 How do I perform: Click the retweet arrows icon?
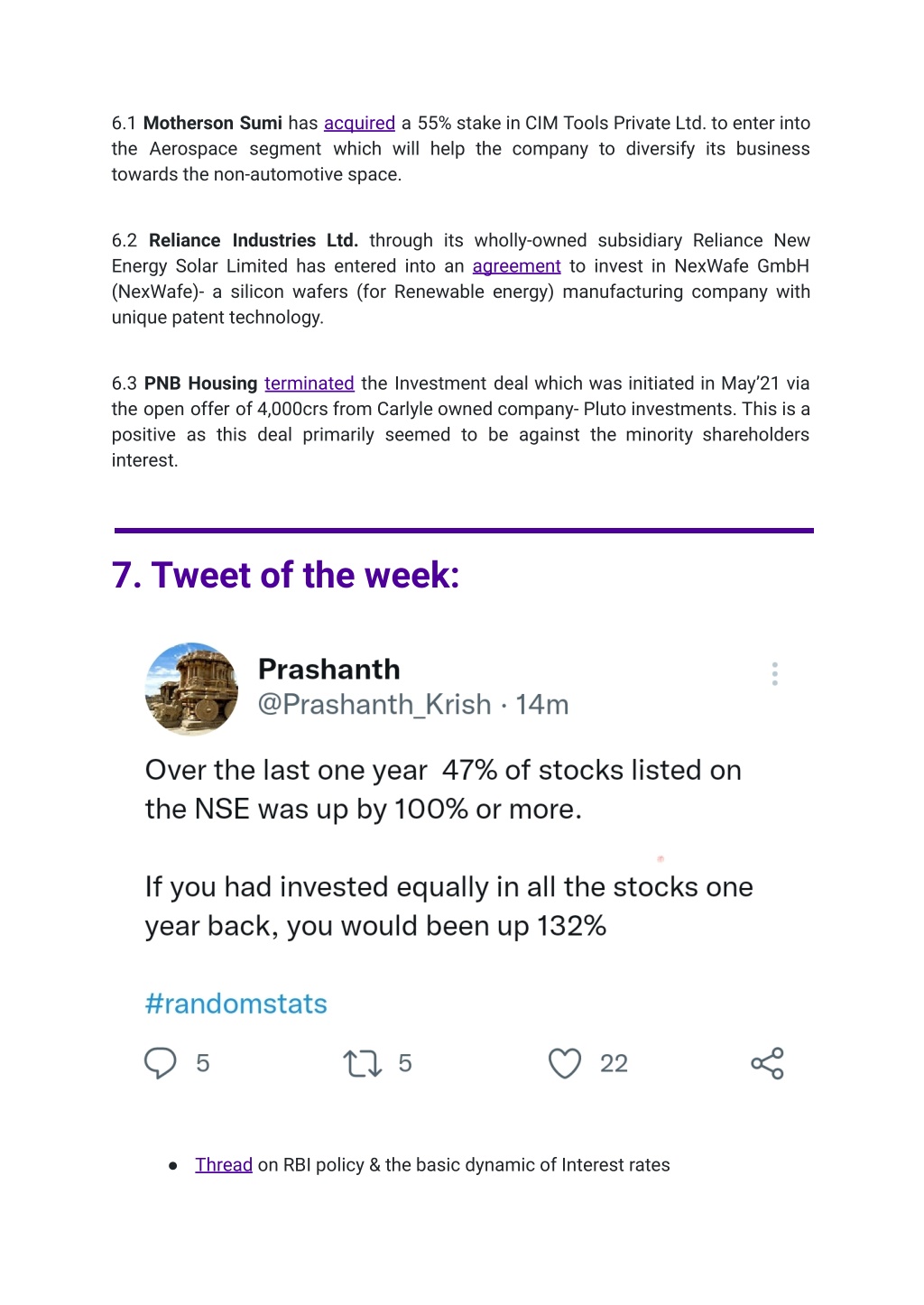363,1064
